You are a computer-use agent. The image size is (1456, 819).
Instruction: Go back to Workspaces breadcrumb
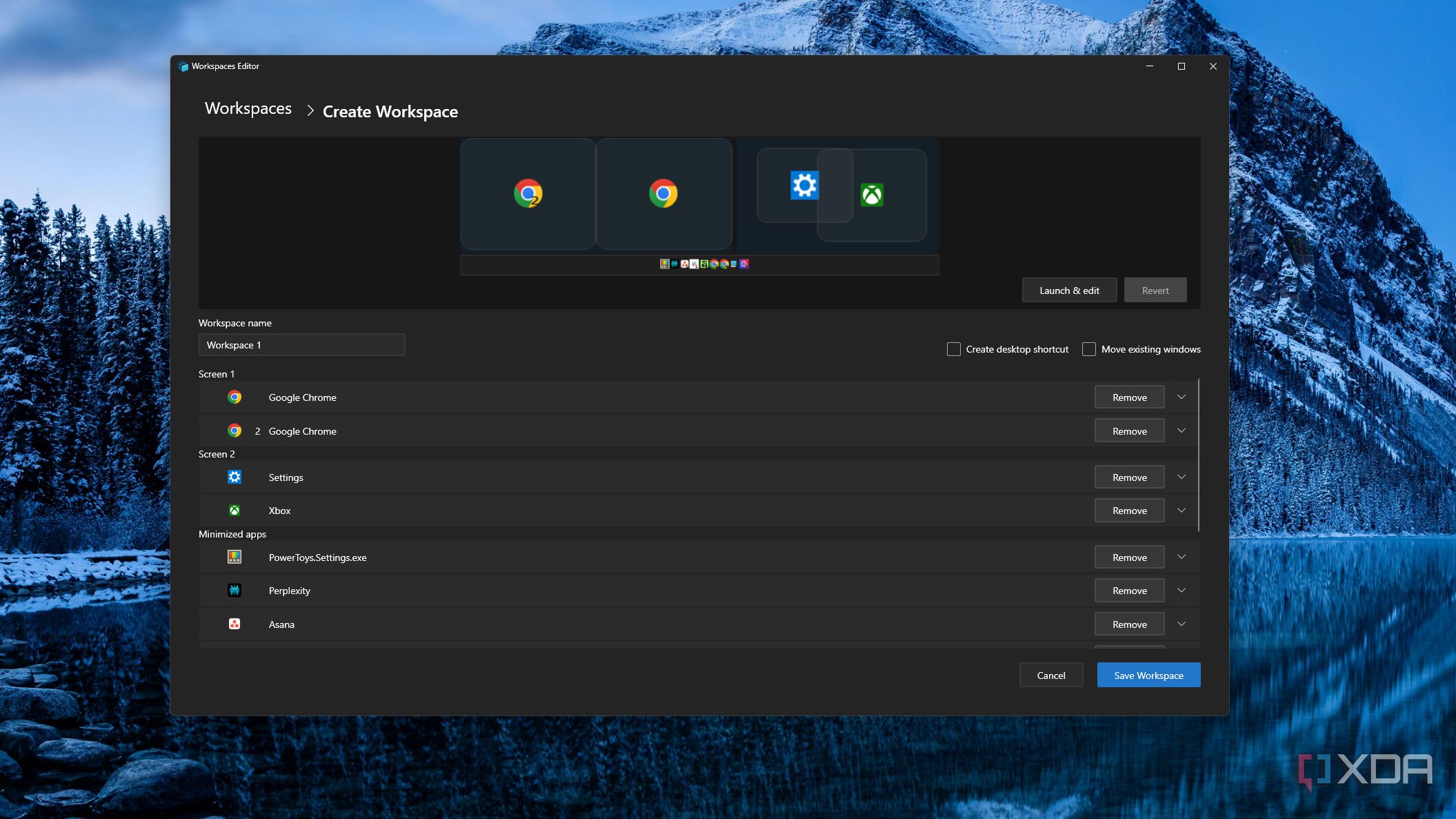click(x=248, y=108)
